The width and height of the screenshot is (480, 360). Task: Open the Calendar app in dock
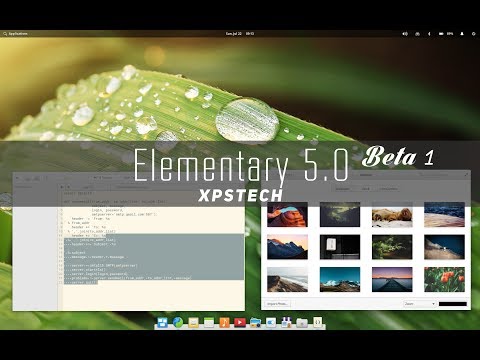pyautogui.click(x=209, y=322)
